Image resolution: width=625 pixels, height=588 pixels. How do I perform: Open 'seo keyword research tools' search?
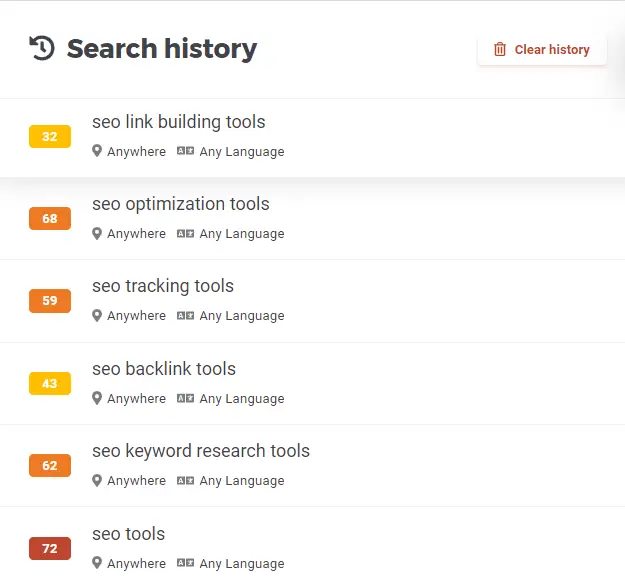(x=312, y=466)
